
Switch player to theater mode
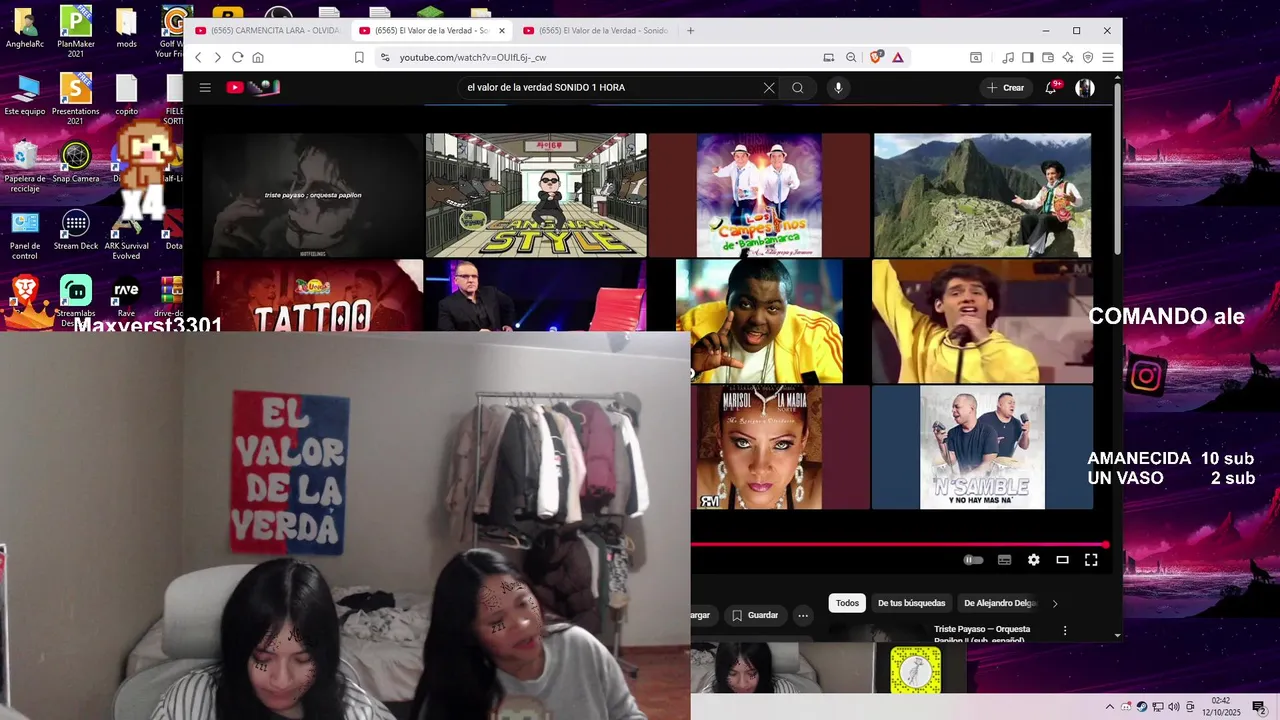tap(1063, 560)
